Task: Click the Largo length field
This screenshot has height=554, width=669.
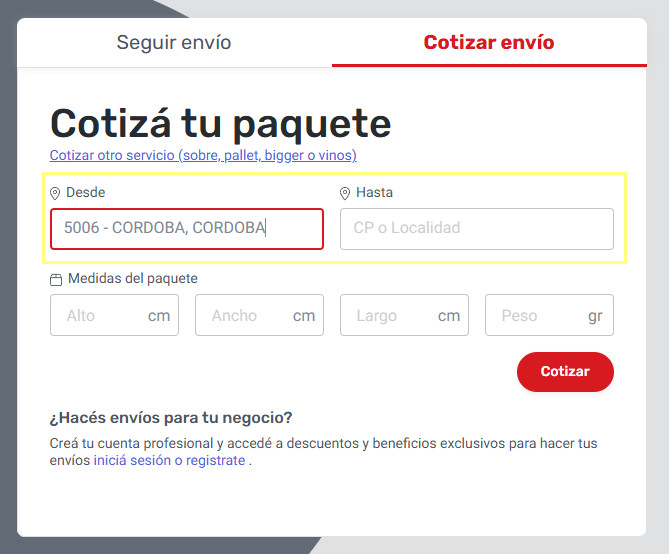Action: tap(404, 315)
